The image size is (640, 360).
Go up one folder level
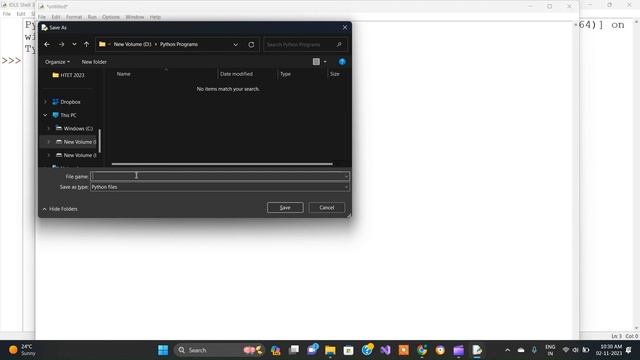coord(87,44)
